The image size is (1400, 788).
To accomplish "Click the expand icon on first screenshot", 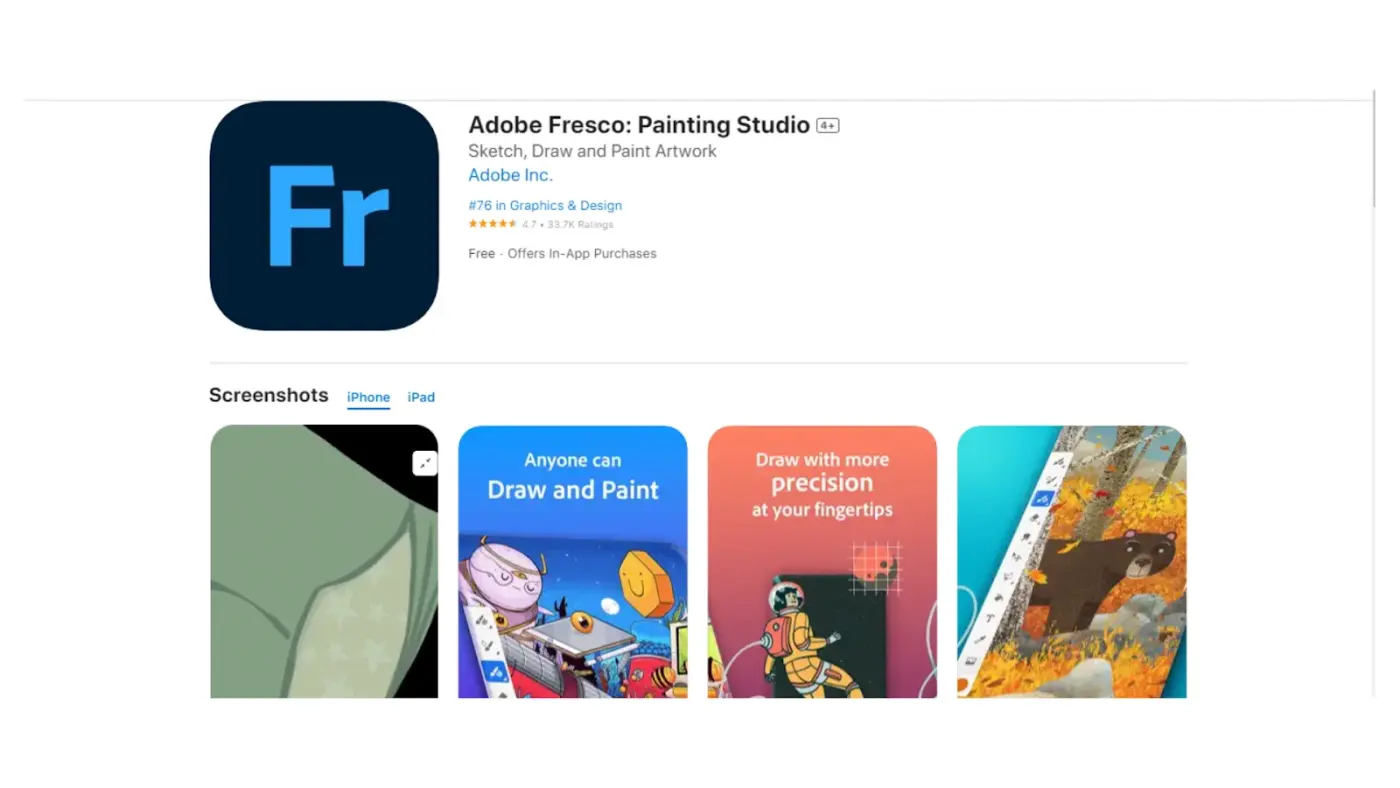I will [425, 463].
